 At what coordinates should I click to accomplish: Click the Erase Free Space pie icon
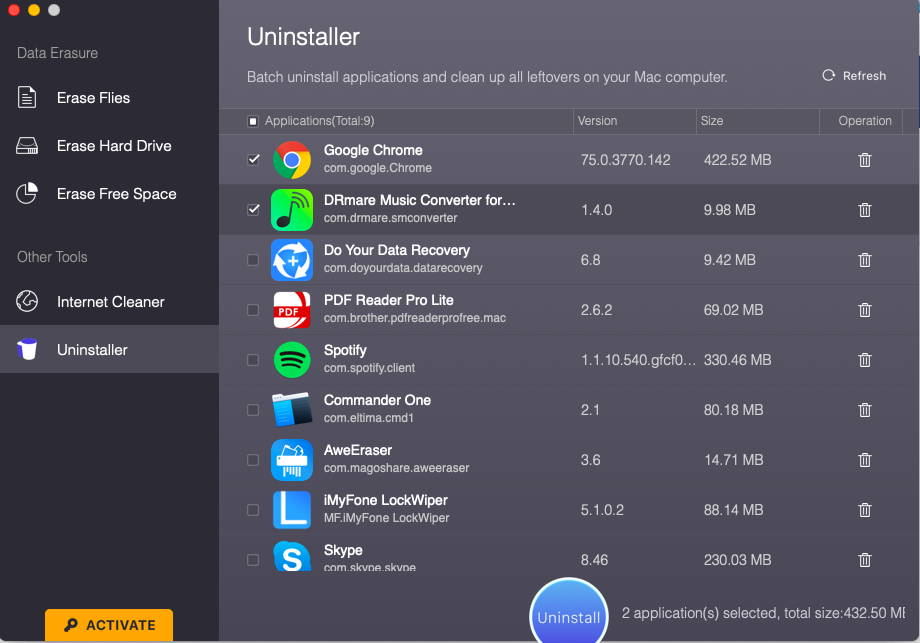[x=27, y=193]
